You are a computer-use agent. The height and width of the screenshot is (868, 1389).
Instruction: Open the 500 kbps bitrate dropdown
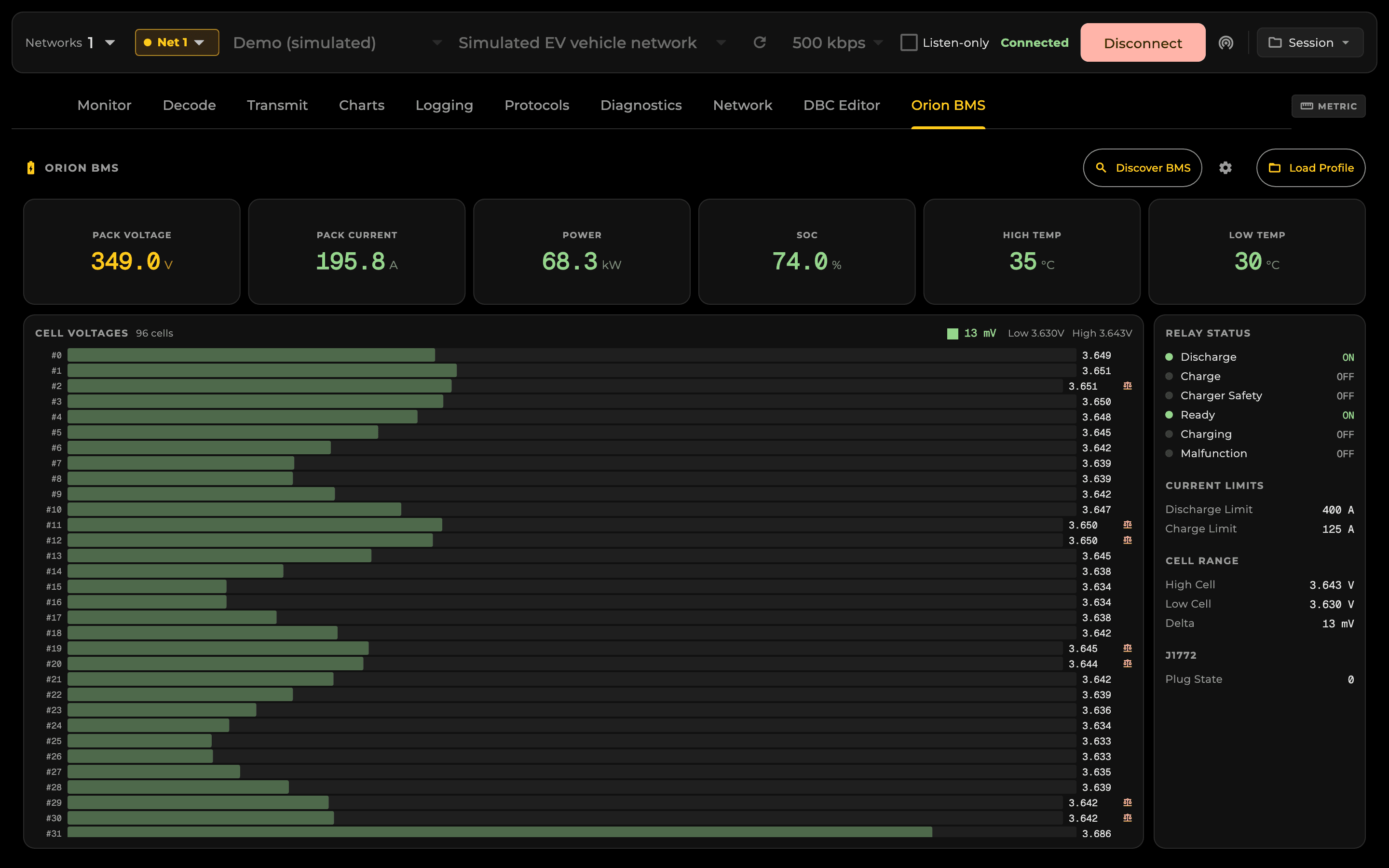pos(837,42)
